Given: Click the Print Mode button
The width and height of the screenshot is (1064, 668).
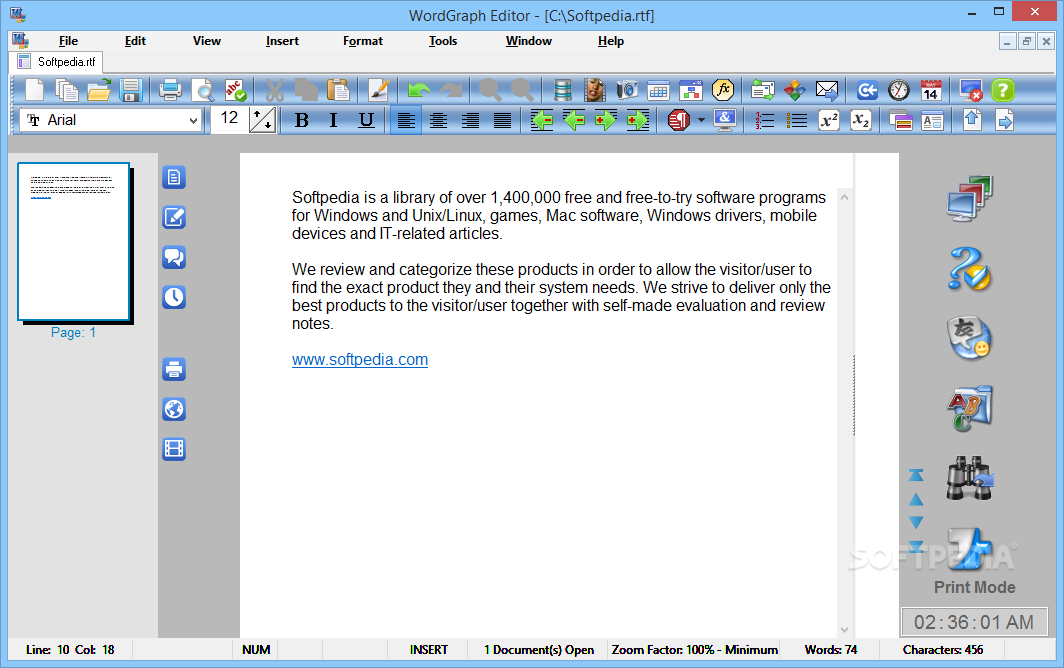Looking at the screenshot, I should (974, 587).
